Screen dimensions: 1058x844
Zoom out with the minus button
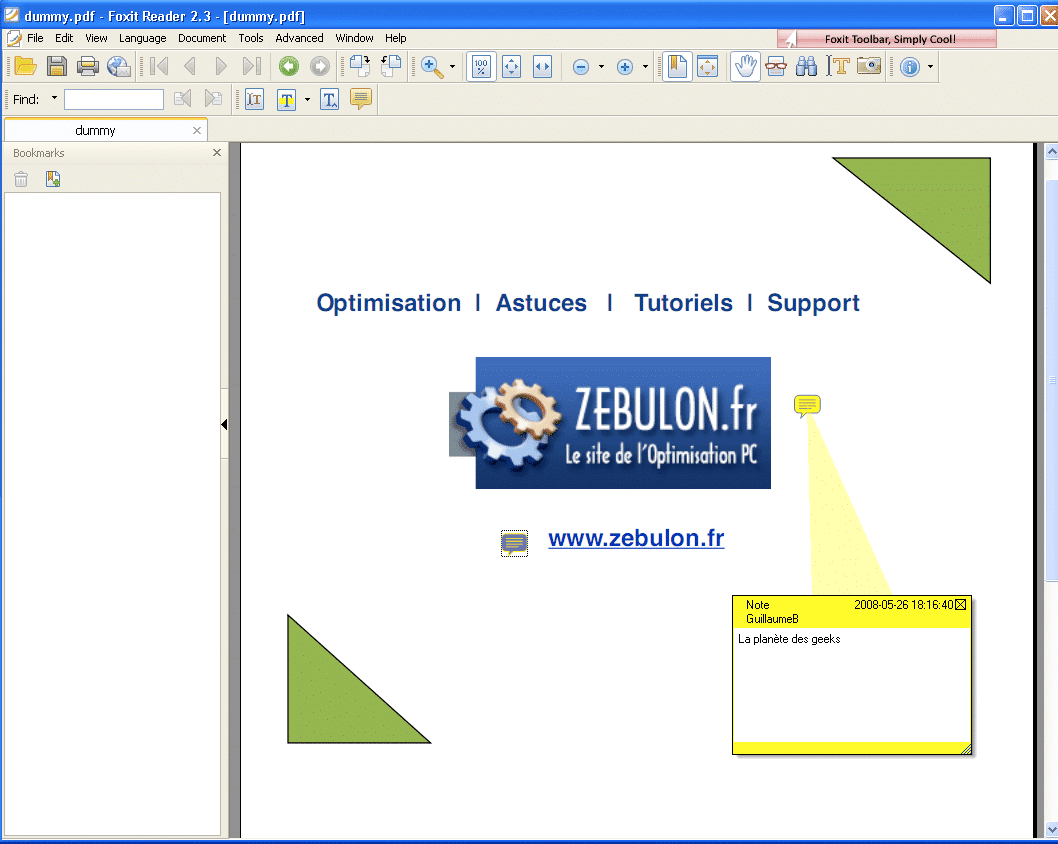581,67
